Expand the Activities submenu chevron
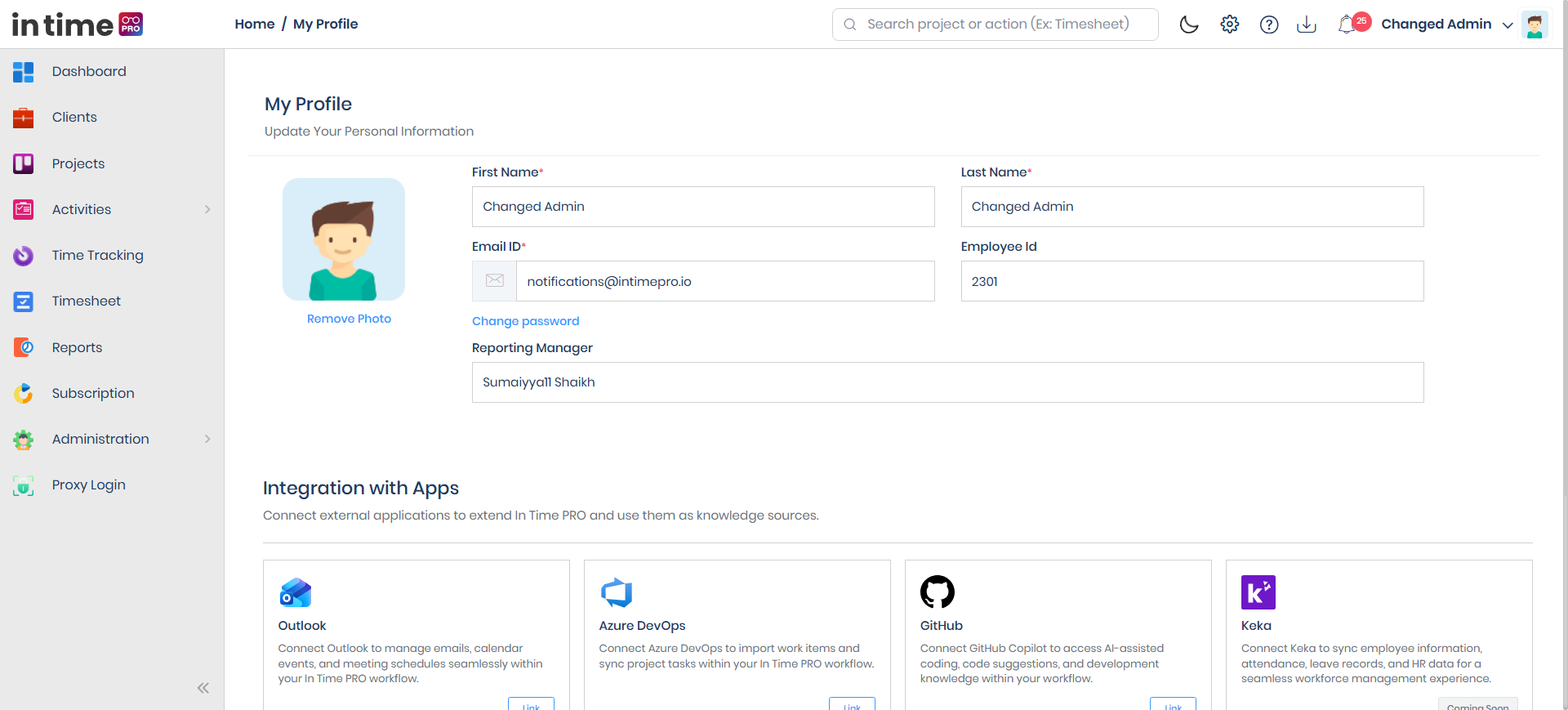The image size is (1568, 710). pos(207,209)
